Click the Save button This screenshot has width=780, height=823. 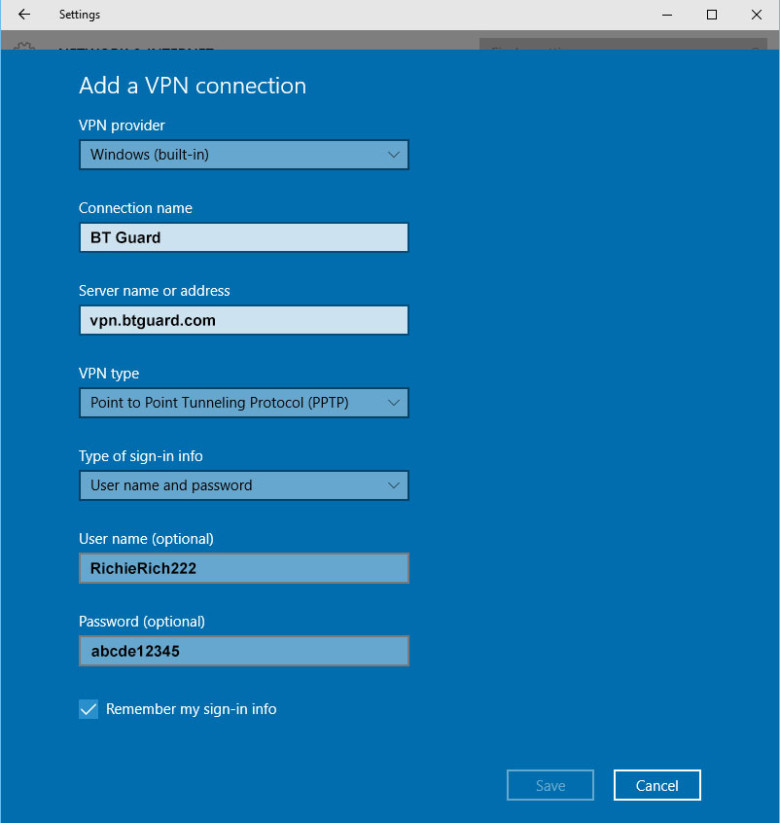[550, 785]
